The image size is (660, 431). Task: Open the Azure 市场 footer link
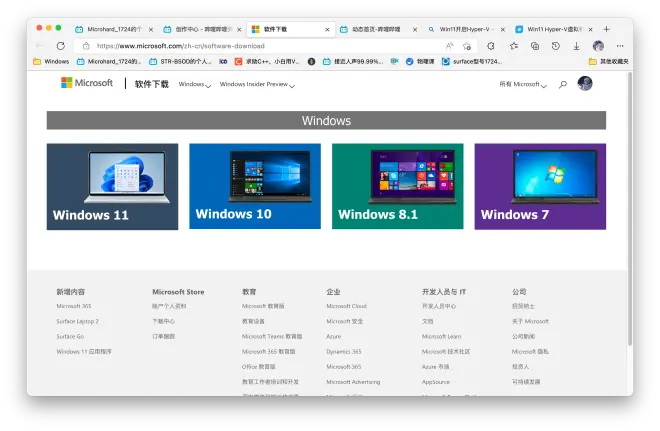(x=436, y=367)
